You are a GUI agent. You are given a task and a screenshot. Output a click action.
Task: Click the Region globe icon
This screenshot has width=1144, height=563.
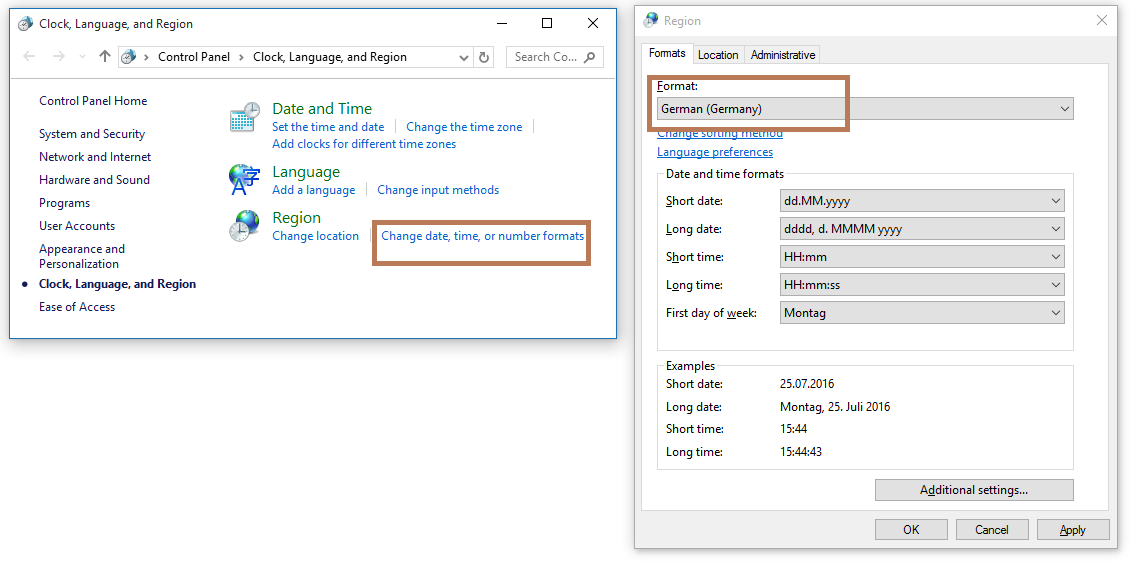(x=245, y=226)
